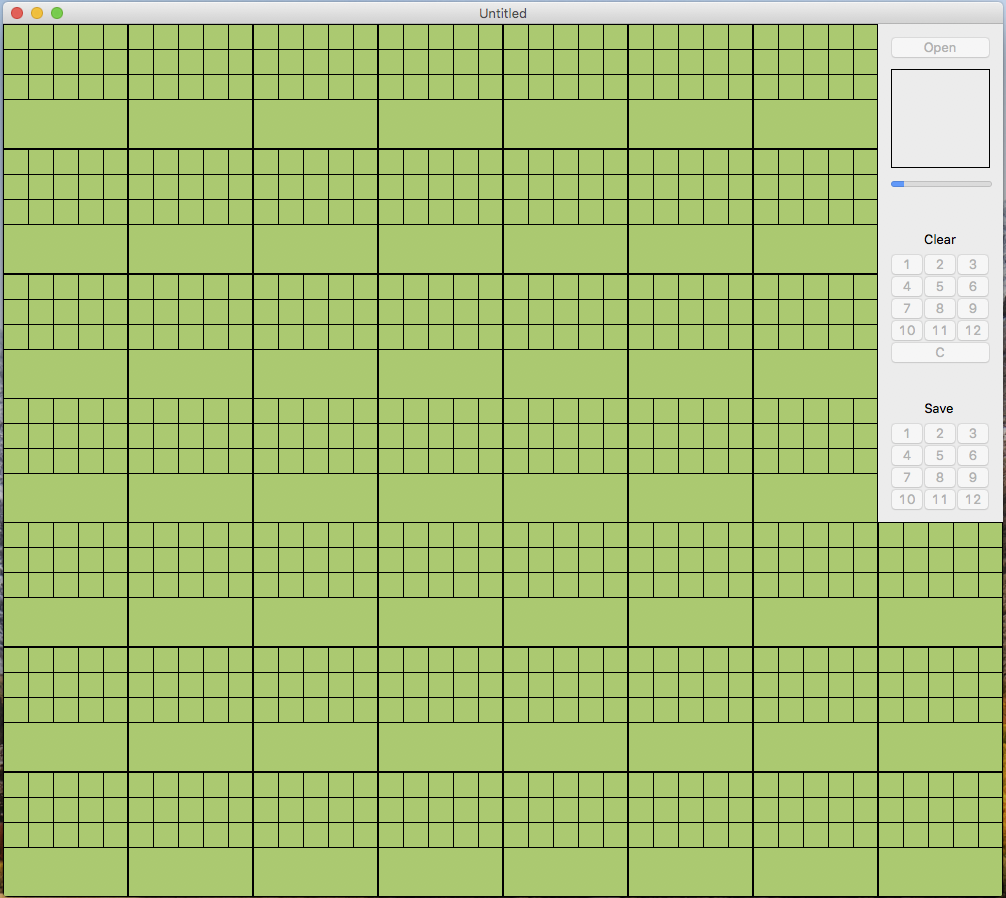
Task: Click the empty preview image box
Action: tap(940, 119)
